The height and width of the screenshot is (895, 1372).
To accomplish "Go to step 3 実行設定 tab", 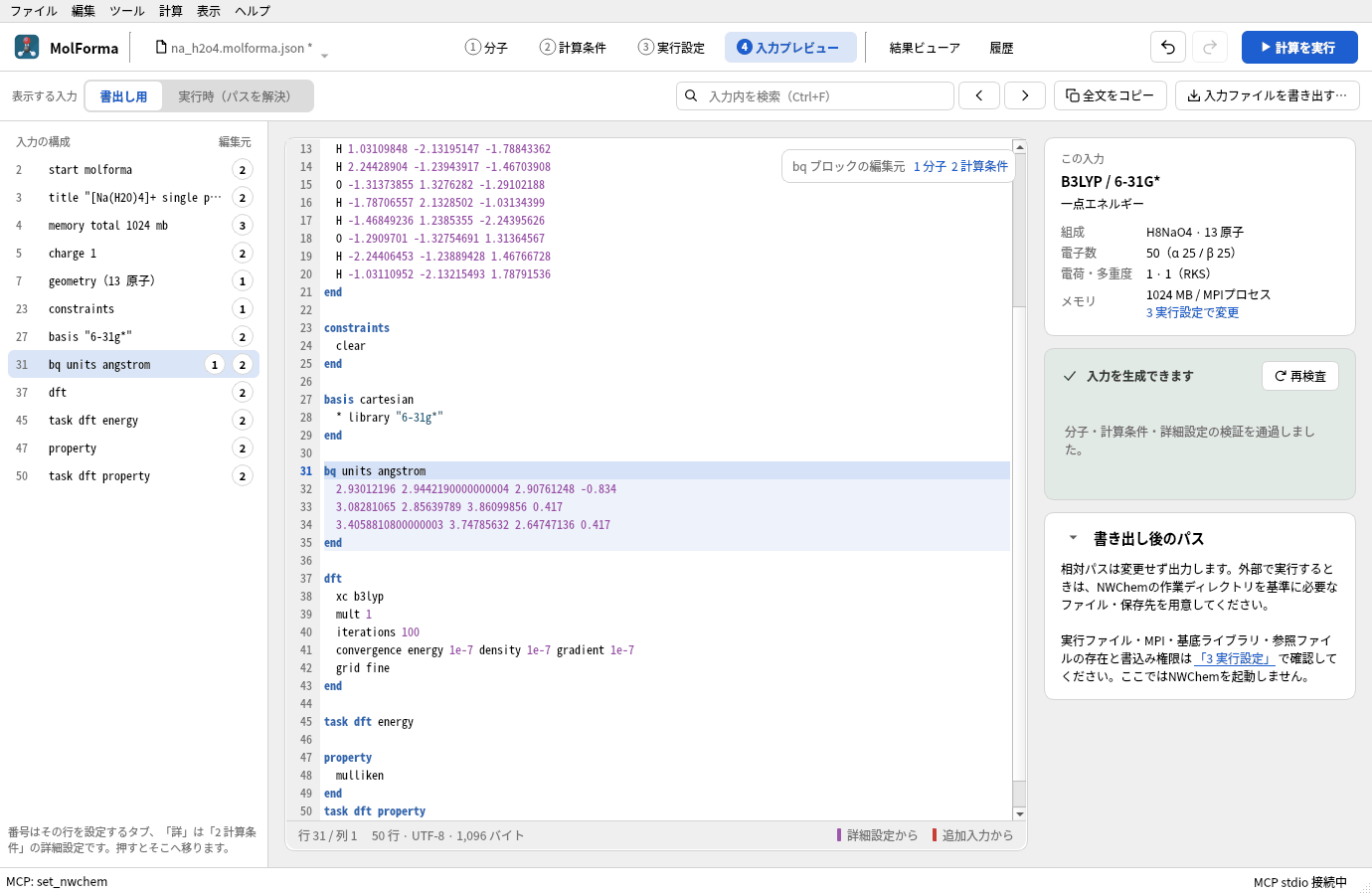I will (x=671, y=47).
